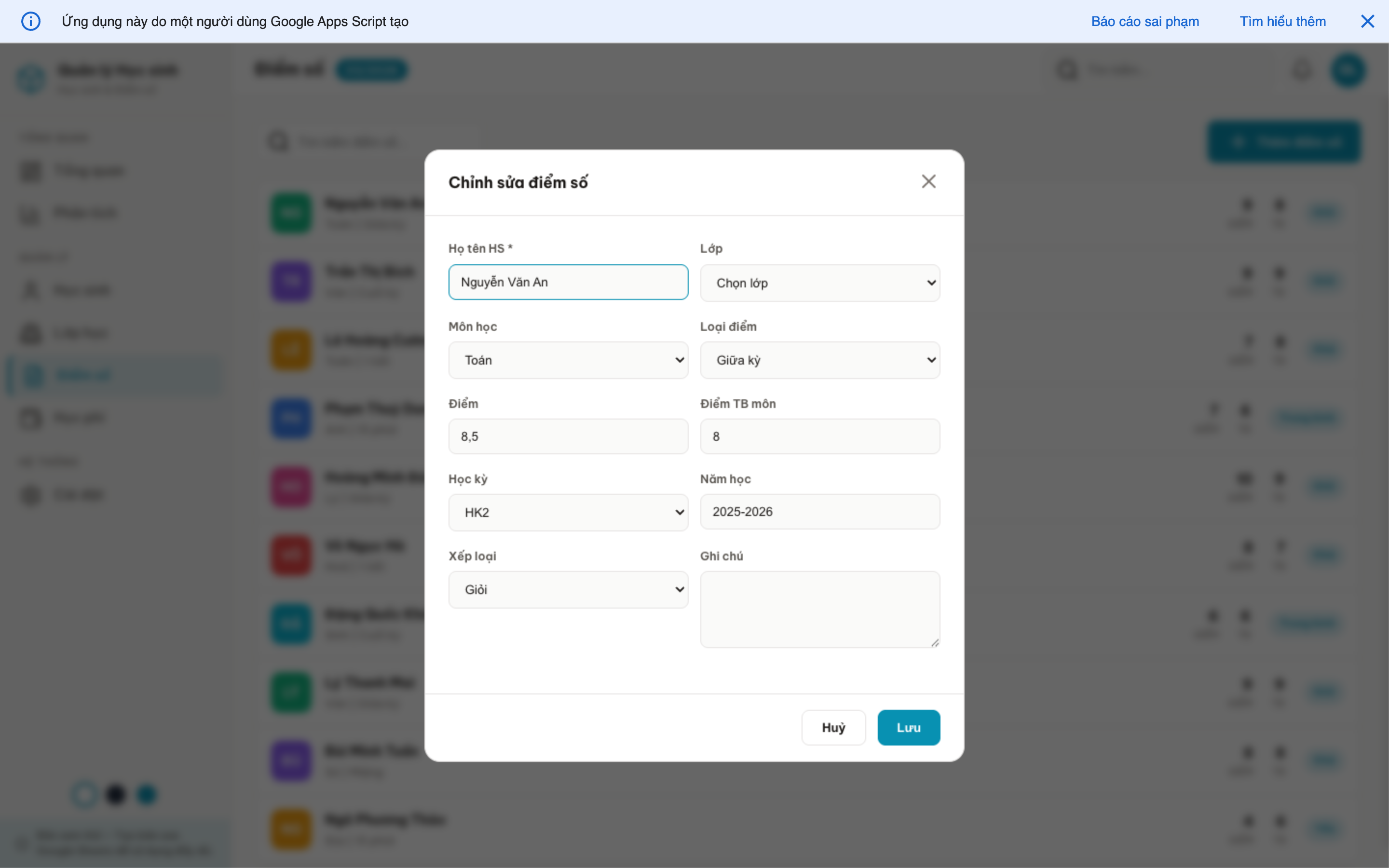Click the search icon in the page header
Viewport: 1389px width, 868px height.
[x=1066, y=69]
